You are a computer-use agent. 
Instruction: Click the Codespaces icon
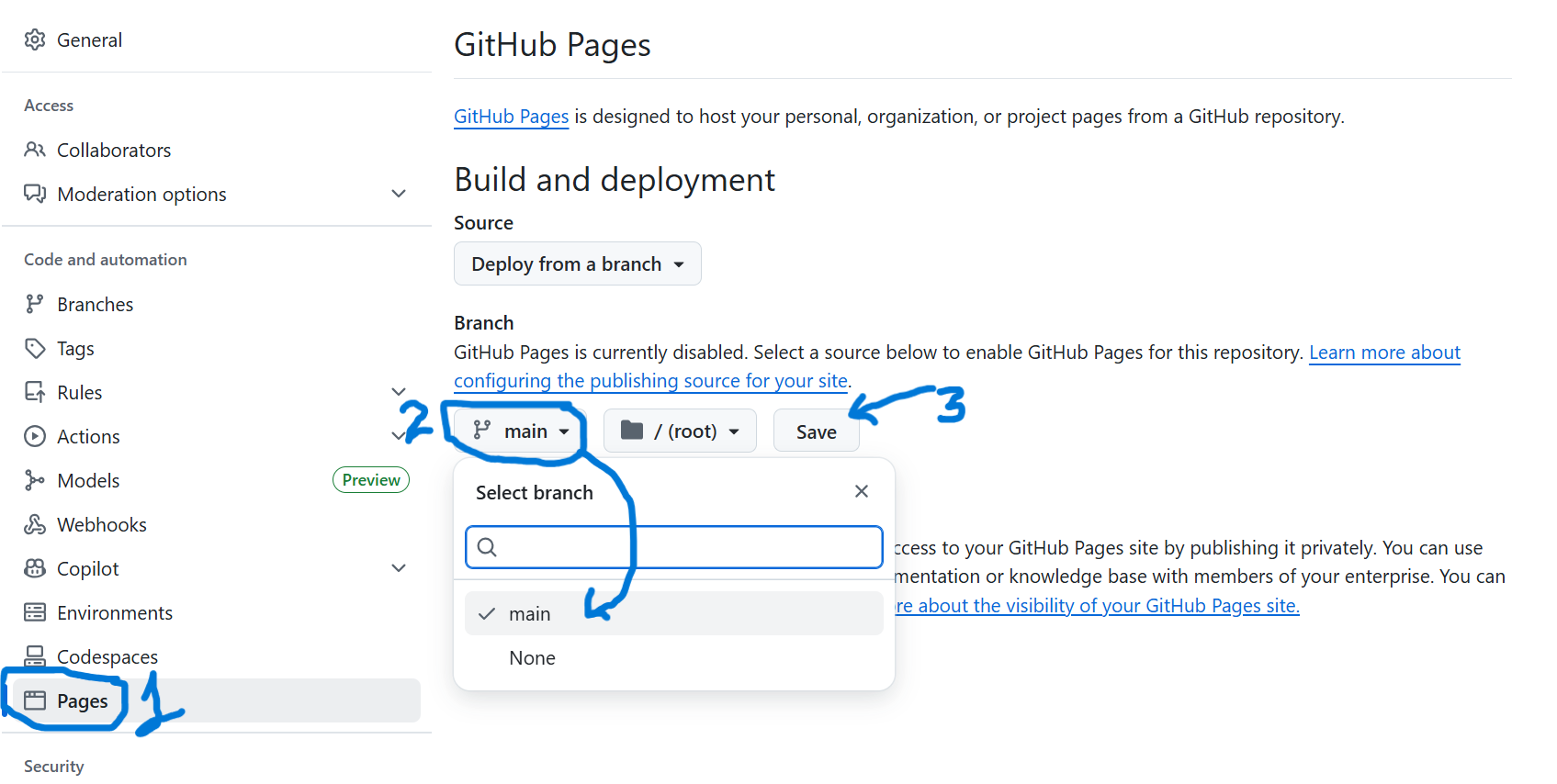pyautogui.click(x=35, y=655)
